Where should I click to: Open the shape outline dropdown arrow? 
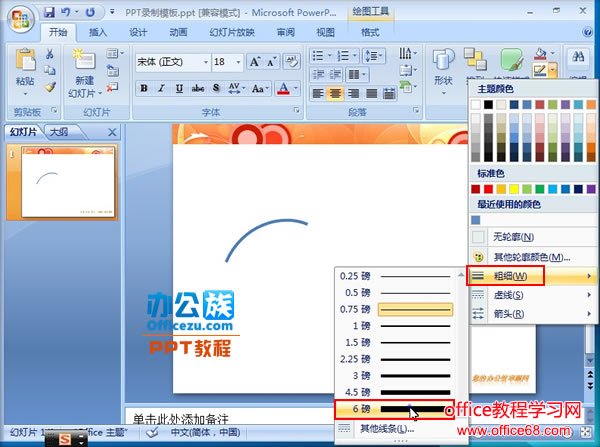pos(552,70)
